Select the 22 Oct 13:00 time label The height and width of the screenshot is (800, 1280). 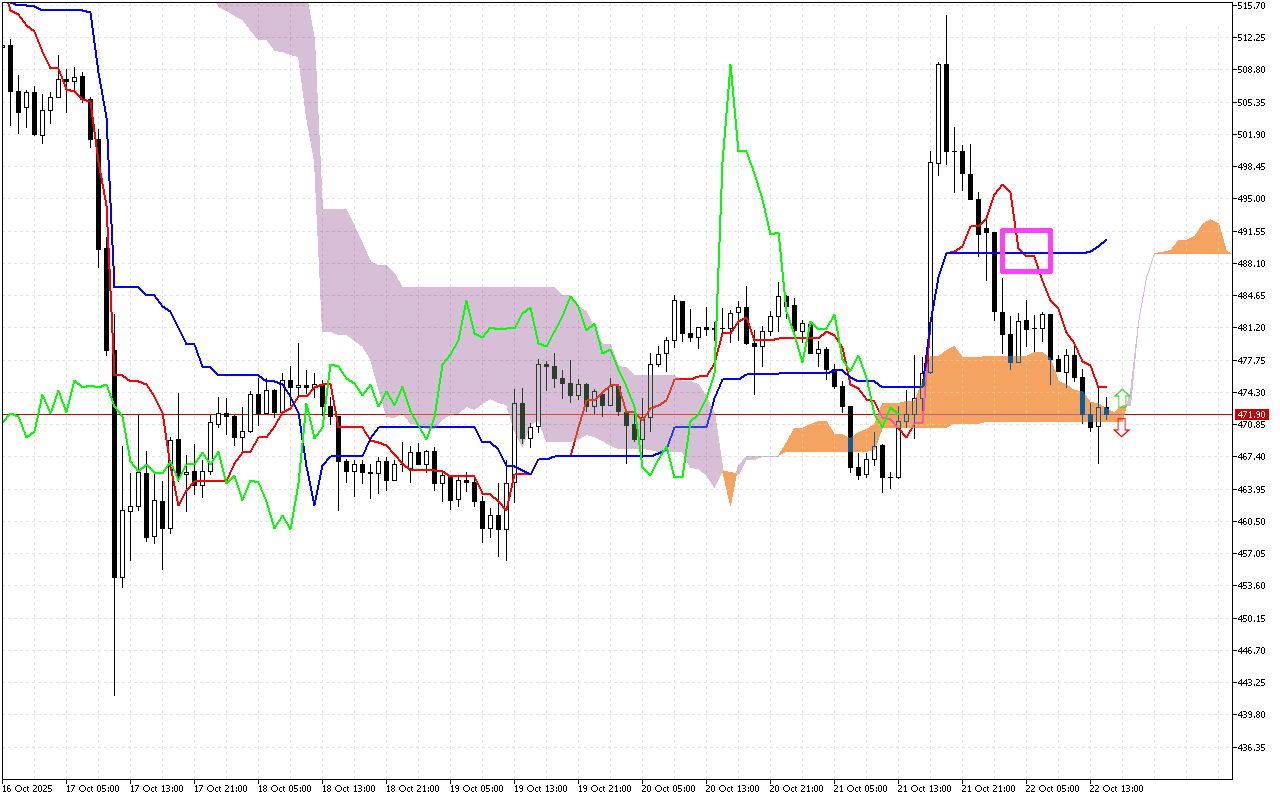click(1116, 788)
